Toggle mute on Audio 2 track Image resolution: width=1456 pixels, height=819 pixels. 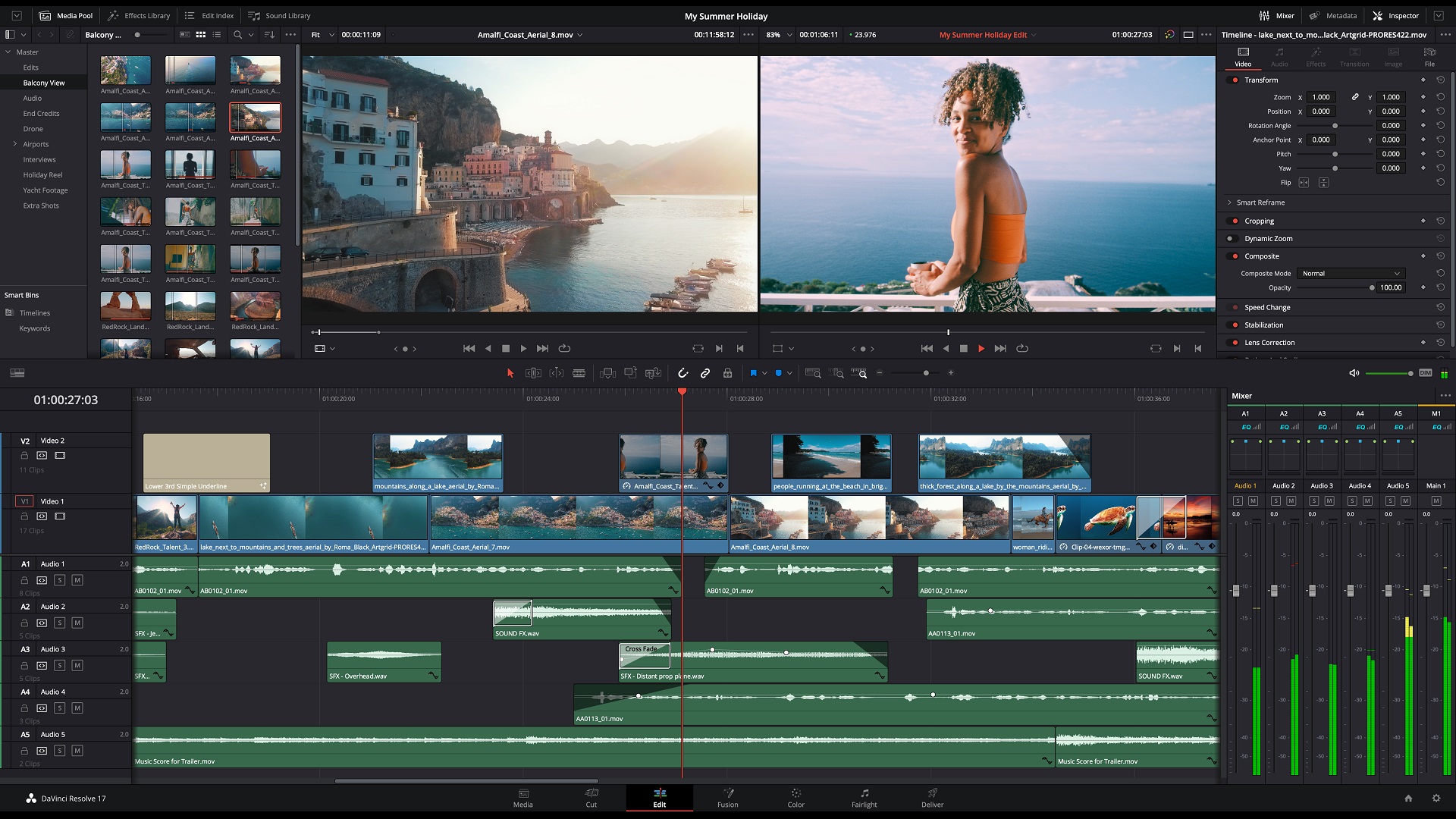pos(77,622)
